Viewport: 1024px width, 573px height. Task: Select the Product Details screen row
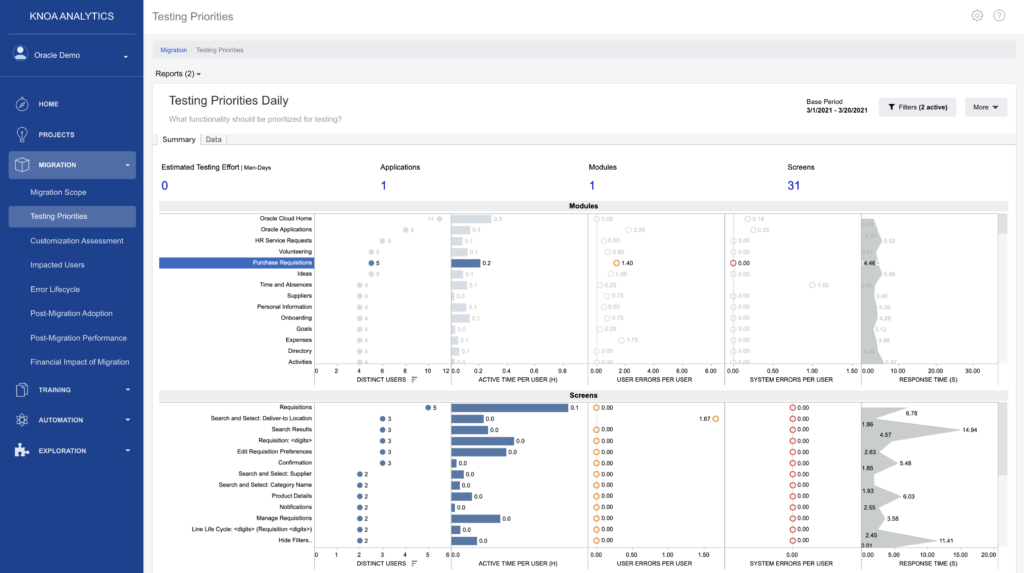click(x=291, y=496)
